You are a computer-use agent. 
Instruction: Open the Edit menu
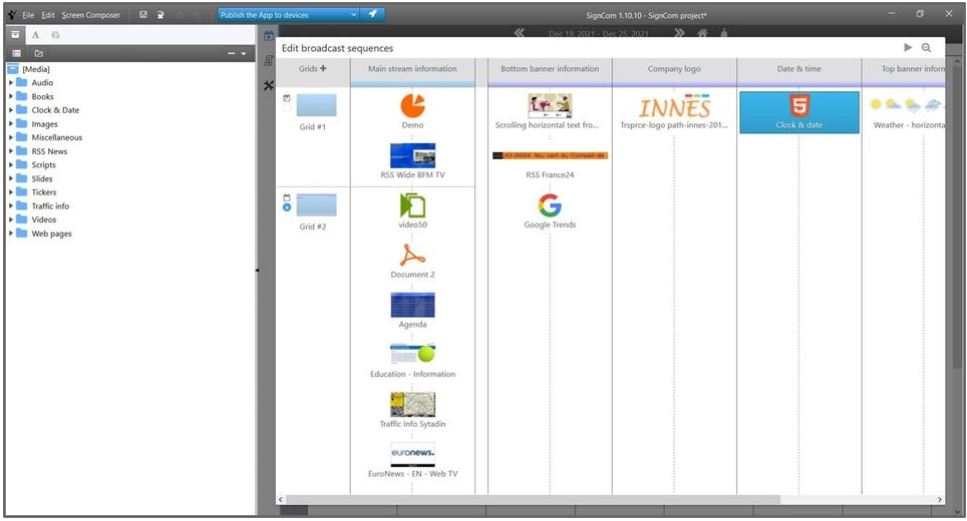(48, 15)
